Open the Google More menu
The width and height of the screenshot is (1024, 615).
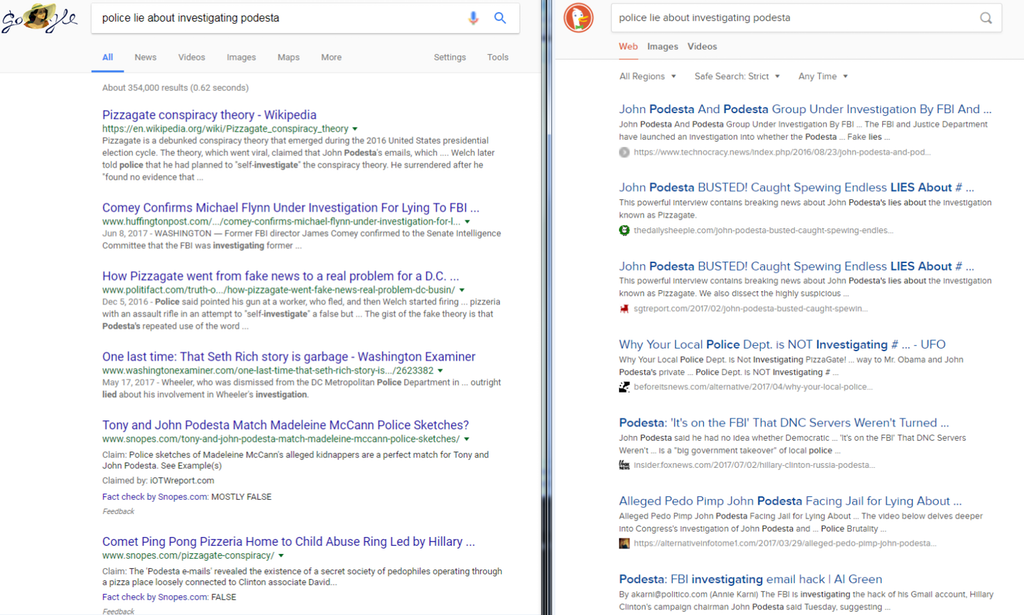(331, 57)
